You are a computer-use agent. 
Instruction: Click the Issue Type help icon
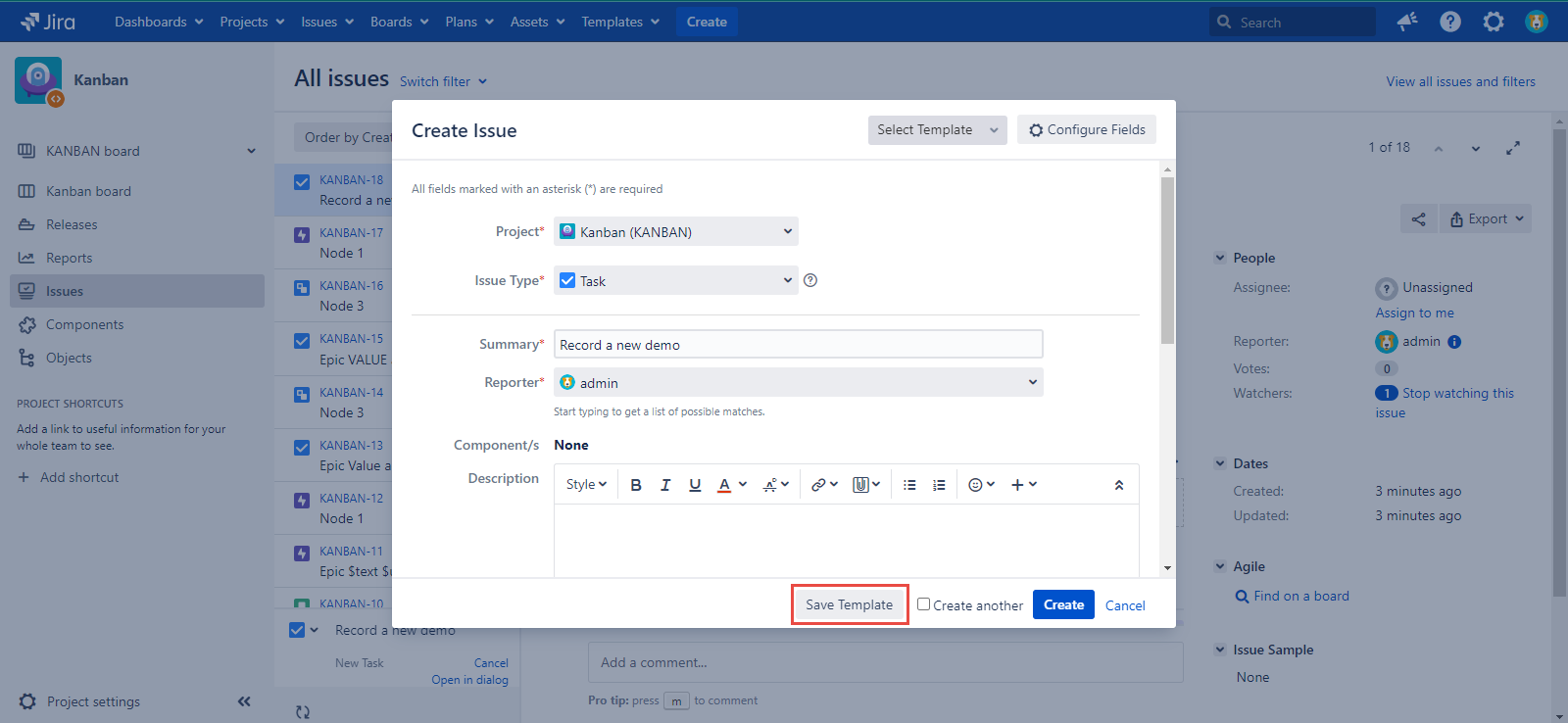click(810, 280)
